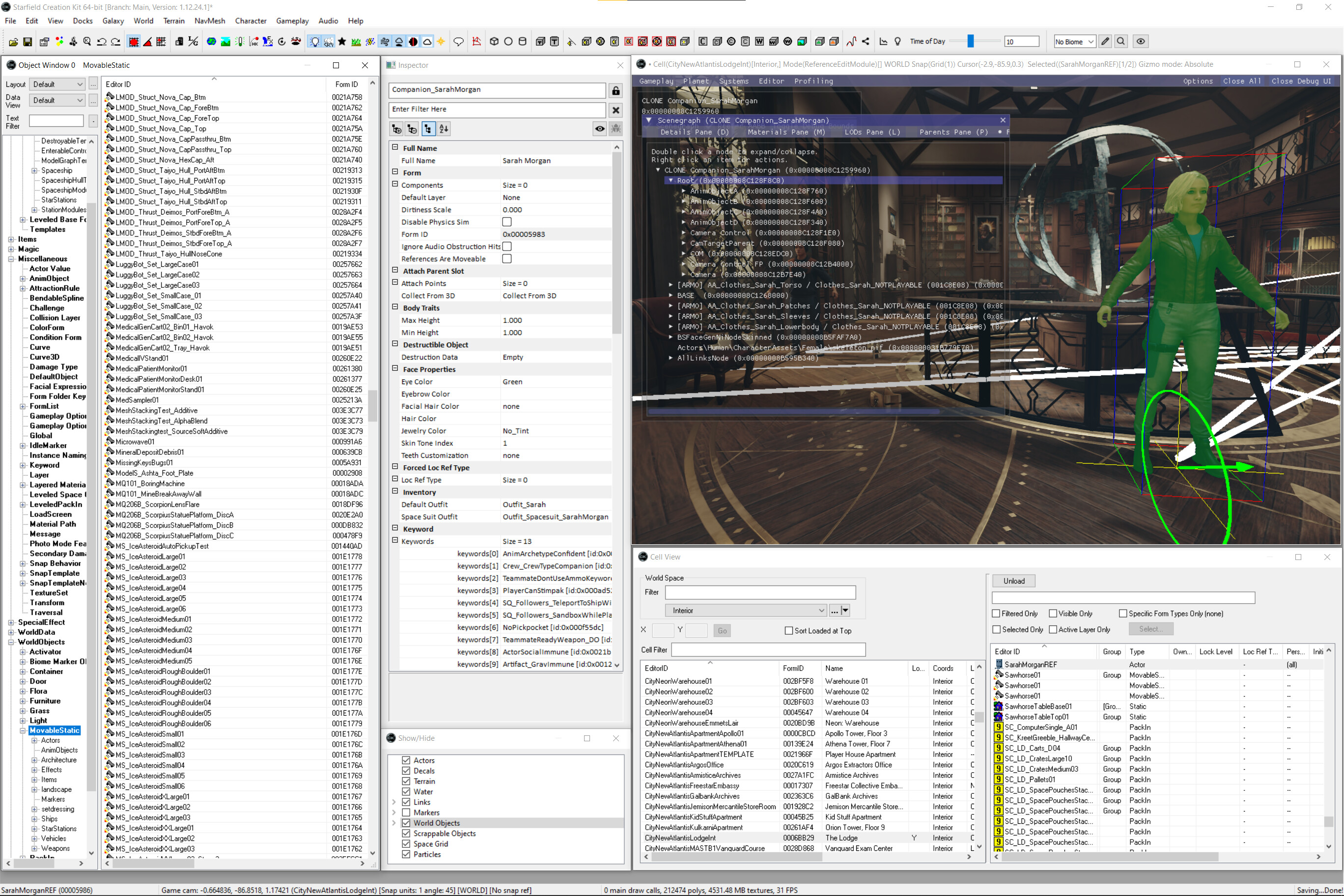The image size is (1344, 896).
Task: Save the plugin with the Save icon
Action: [x=27, y=41]
